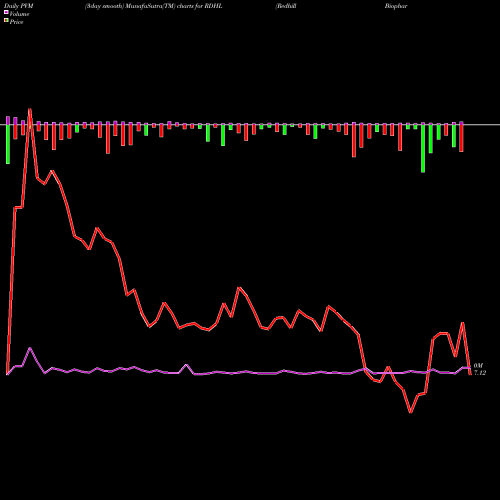The height and width of the screenshot is (500, 500).
Task: Click the 'Daily PVM' title text
Action: pyautogui.click(x=19, y=6)
